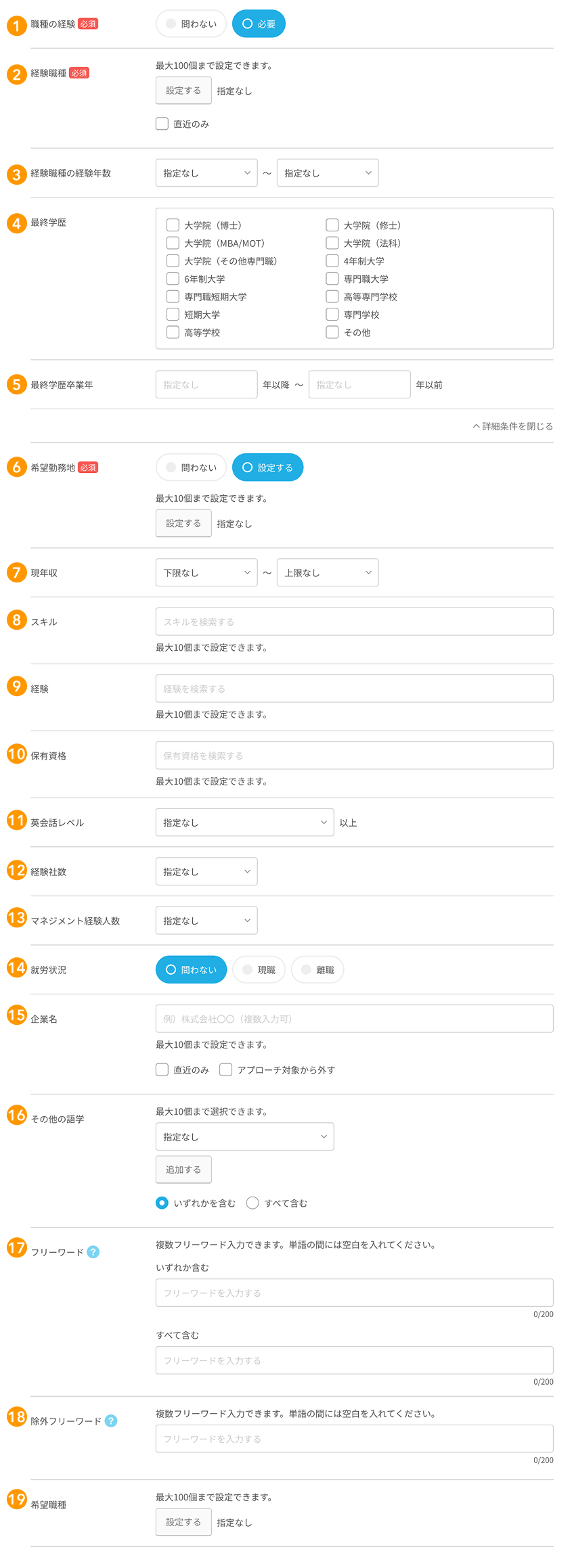Image resolution: width=574 pixels, height=1568 pixels.
Task: Select 離職 for 就労状況
Action: (x=317, y=969)
